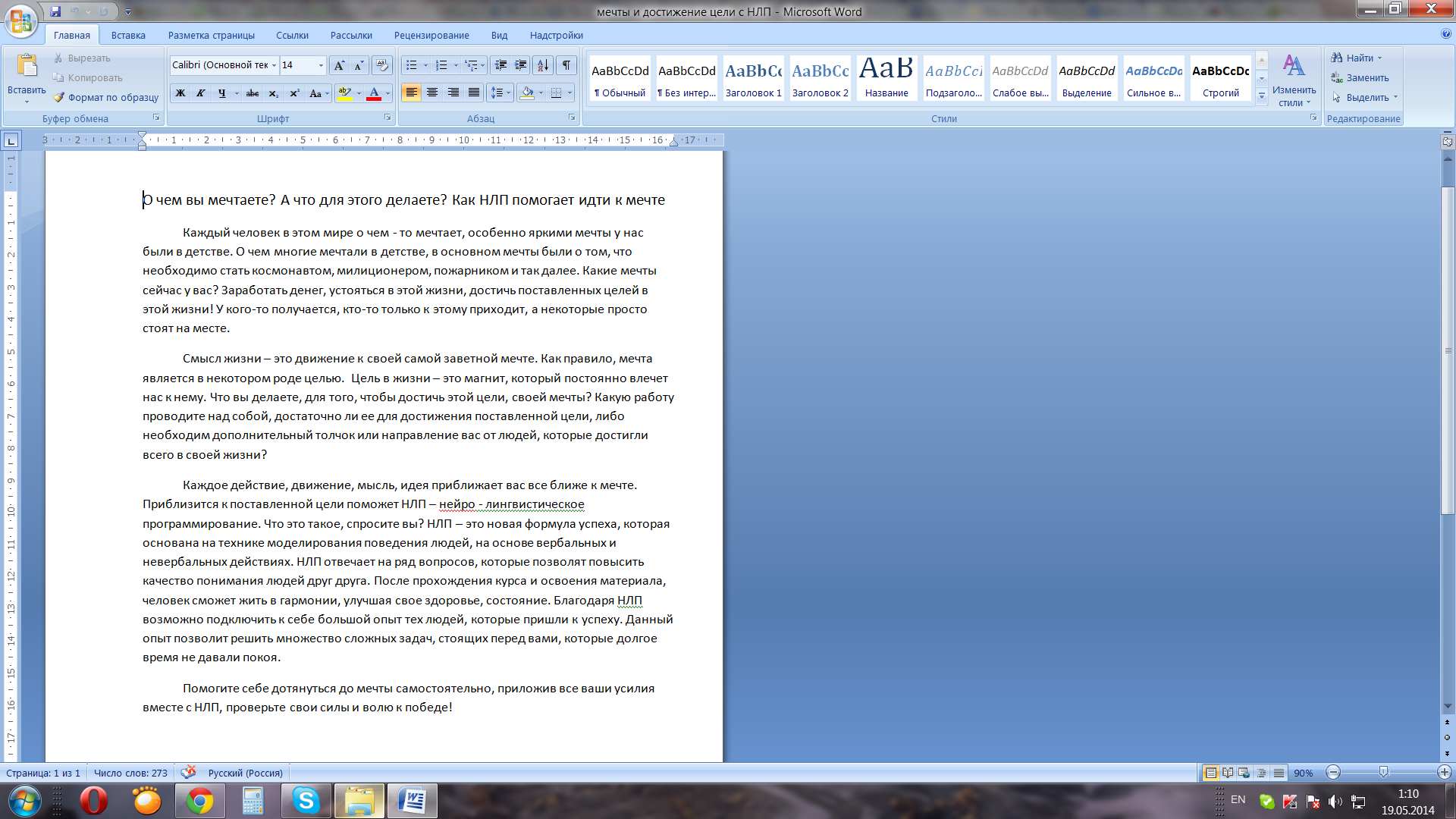Image resolution: width=1456 pixels, height=819 pixels.
Task: Align text to the left
Action: 412,93
